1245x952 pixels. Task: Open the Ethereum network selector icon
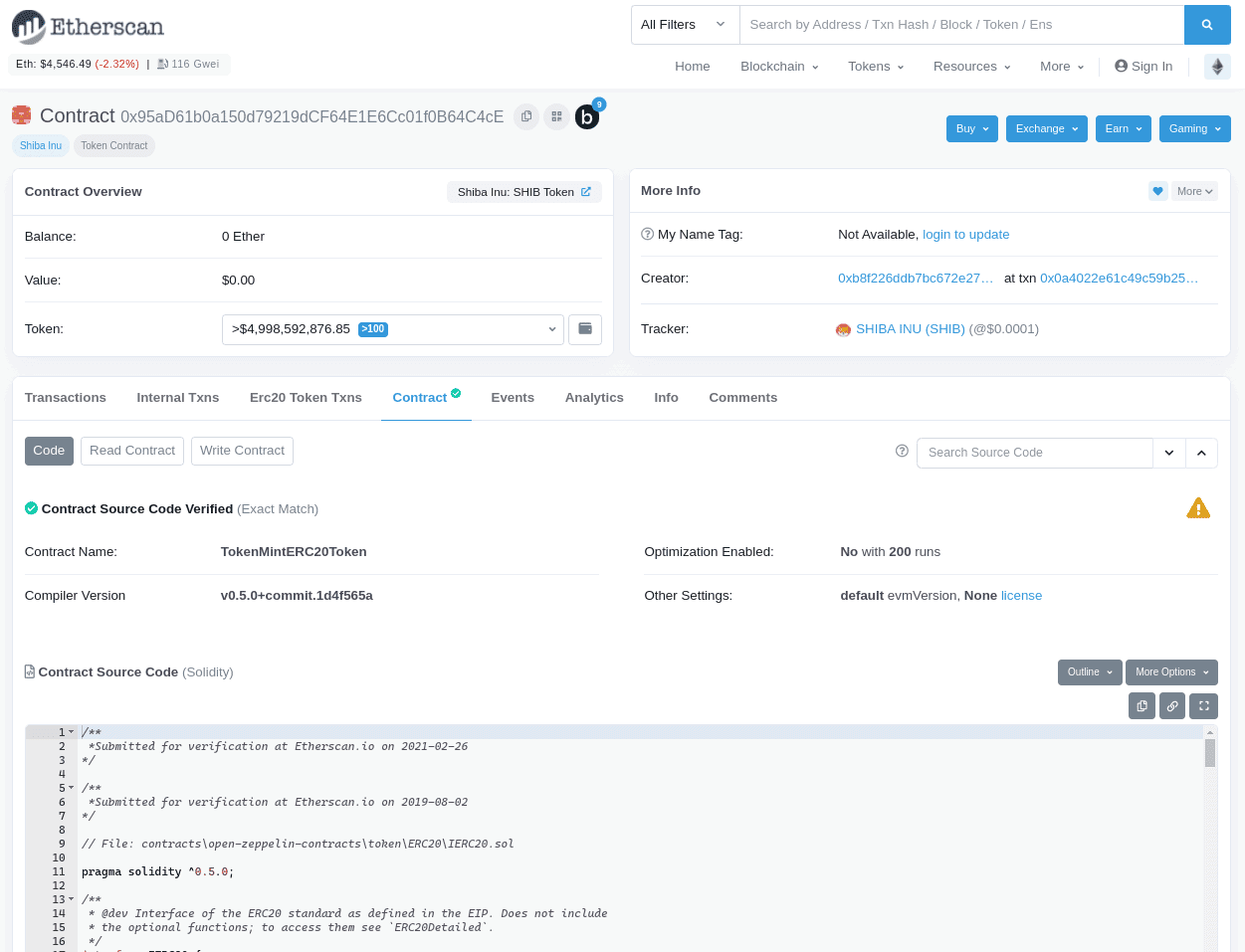[1217, 67]
